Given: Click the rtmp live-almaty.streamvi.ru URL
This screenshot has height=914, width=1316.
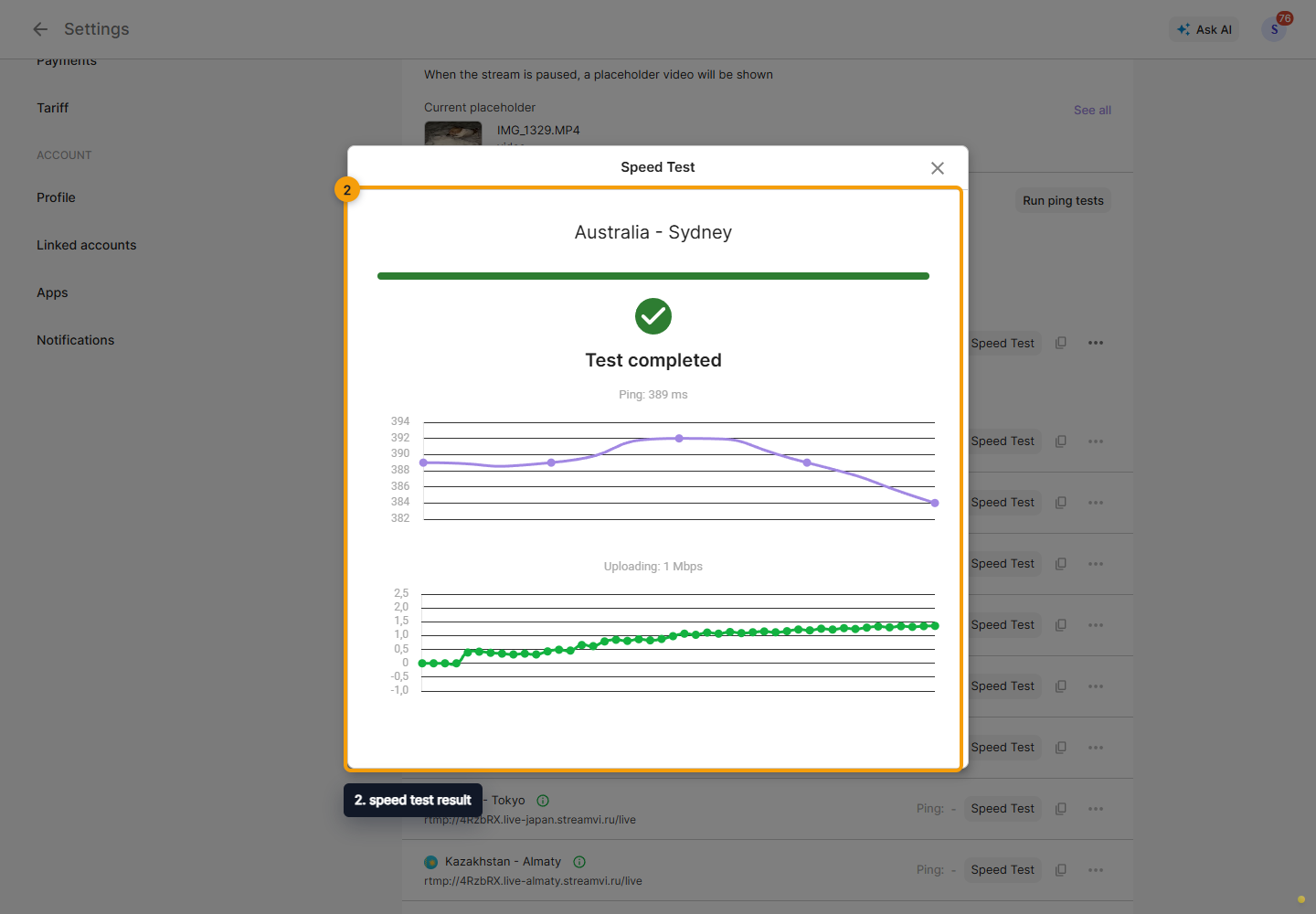Looking at the screenshot, I should click(x=533, y=881).
